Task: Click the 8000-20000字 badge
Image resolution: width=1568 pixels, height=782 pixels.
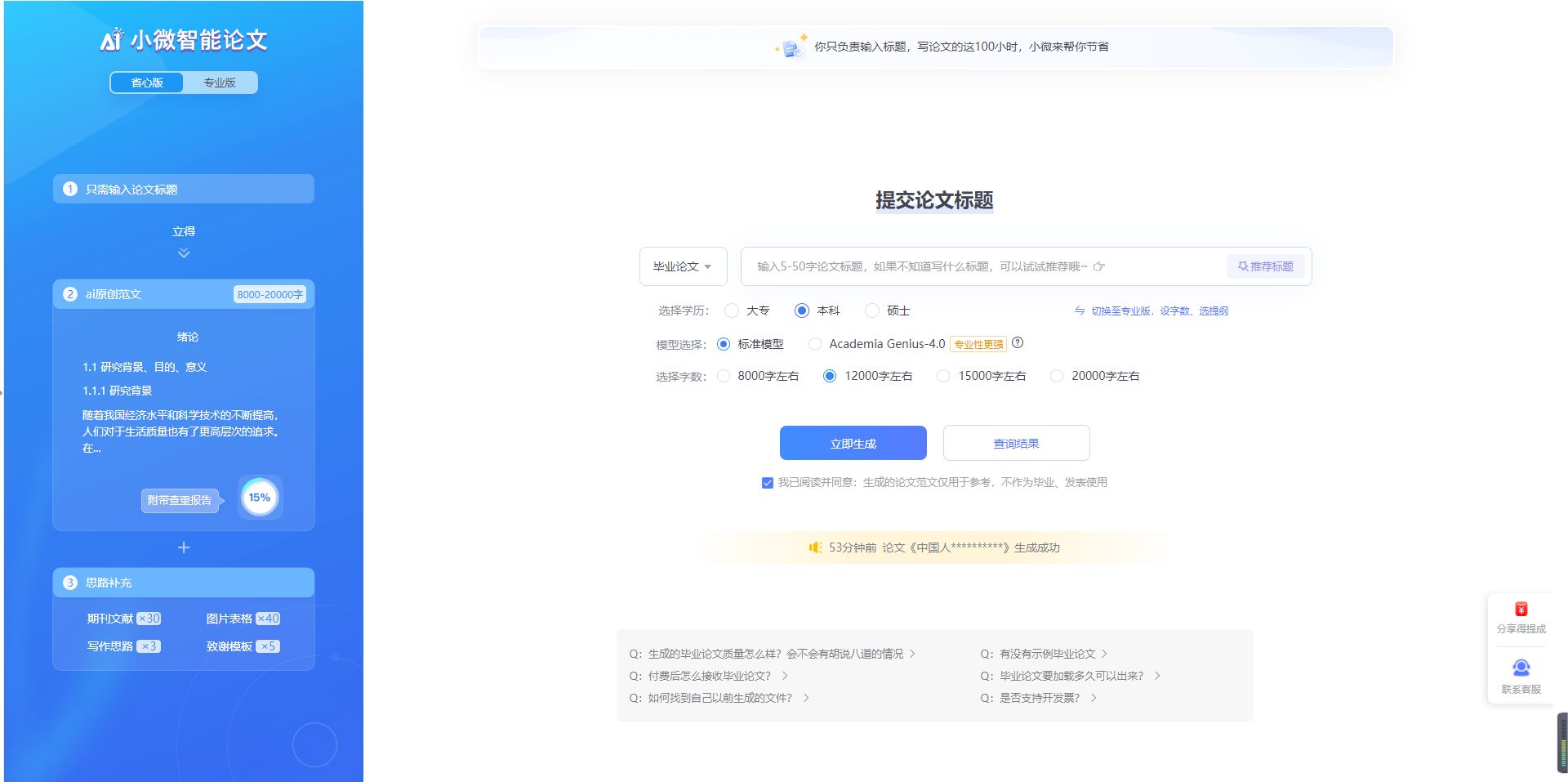Action: [269, 294]
